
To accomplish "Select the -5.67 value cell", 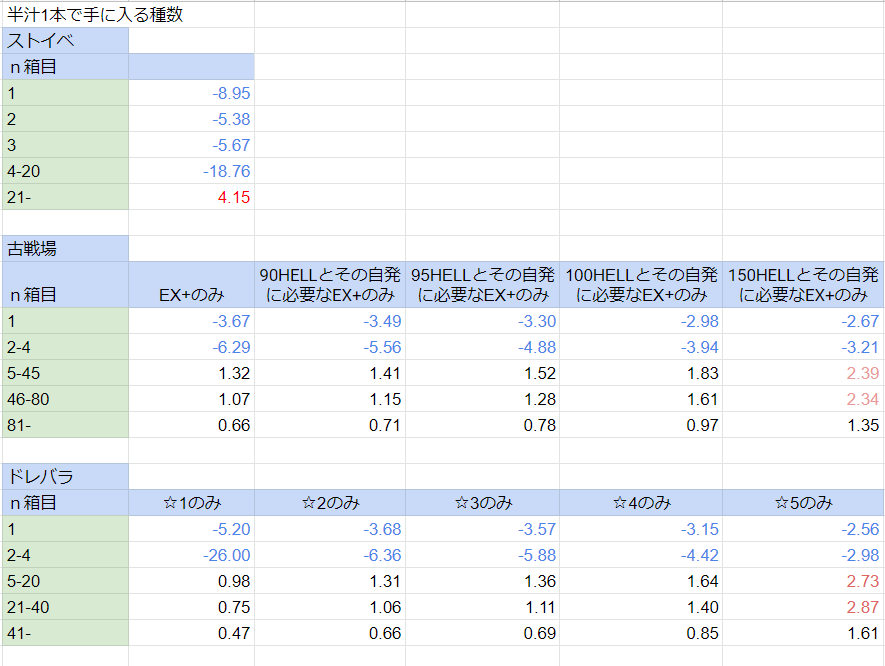I will pyautogui.click(x=191, y=144).
